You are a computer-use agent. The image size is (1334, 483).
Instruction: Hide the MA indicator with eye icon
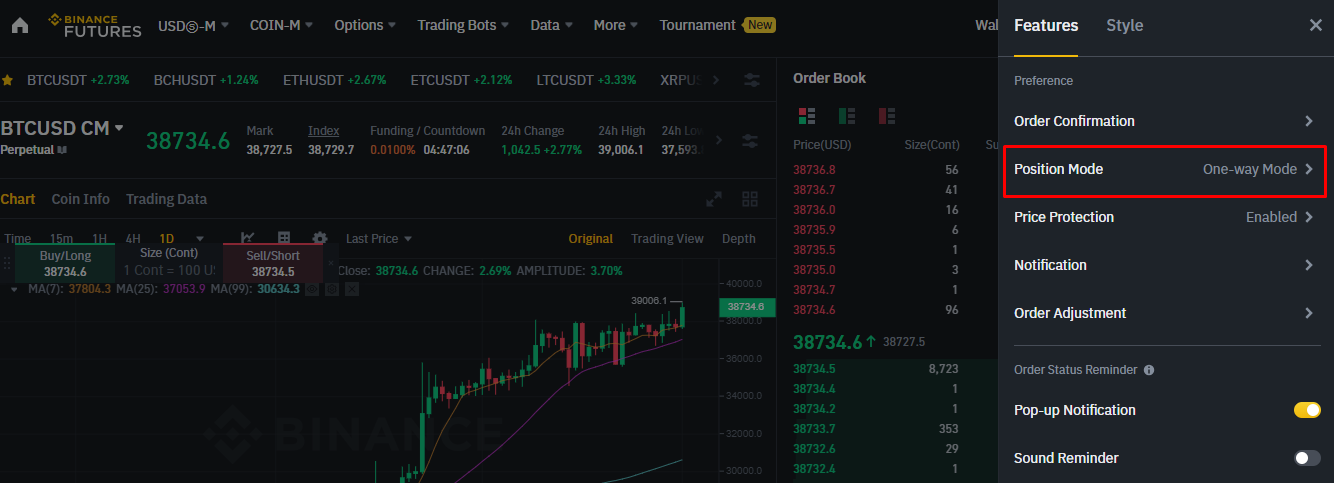(x=312, y=289)
